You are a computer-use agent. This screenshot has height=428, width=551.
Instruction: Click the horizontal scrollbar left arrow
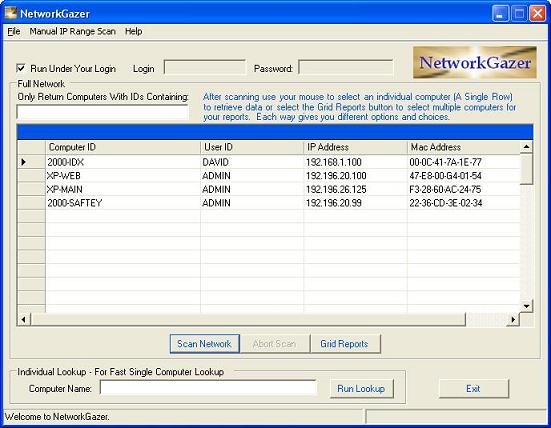(x=24, y=319)
